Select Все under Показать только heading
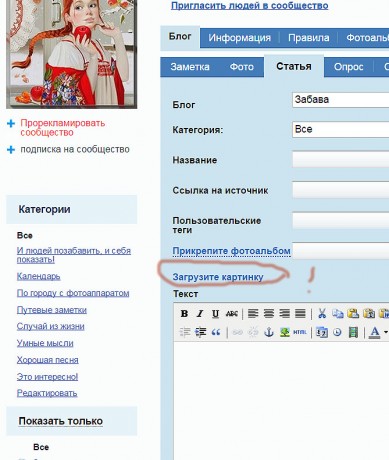Screen dimensions: 389x460 point(41,447)
